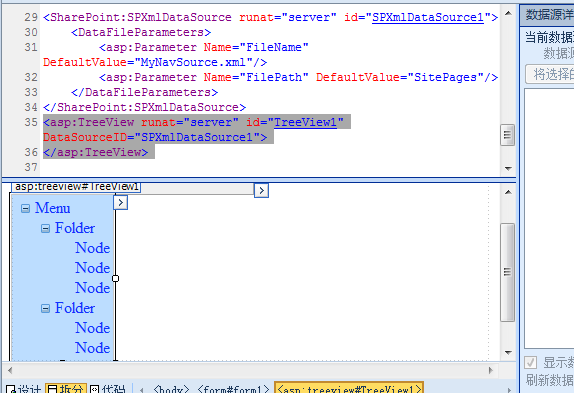Click the 将选择 button in data source panel

pyautogui.click(x=550, y=74)
